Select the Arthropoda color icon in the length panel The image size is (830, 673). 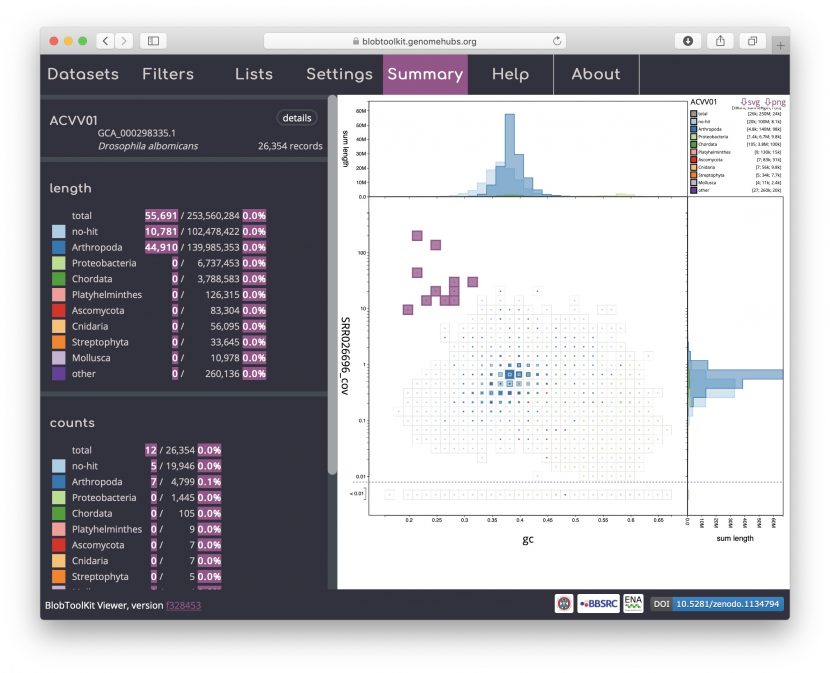click(x=59, y=247)
